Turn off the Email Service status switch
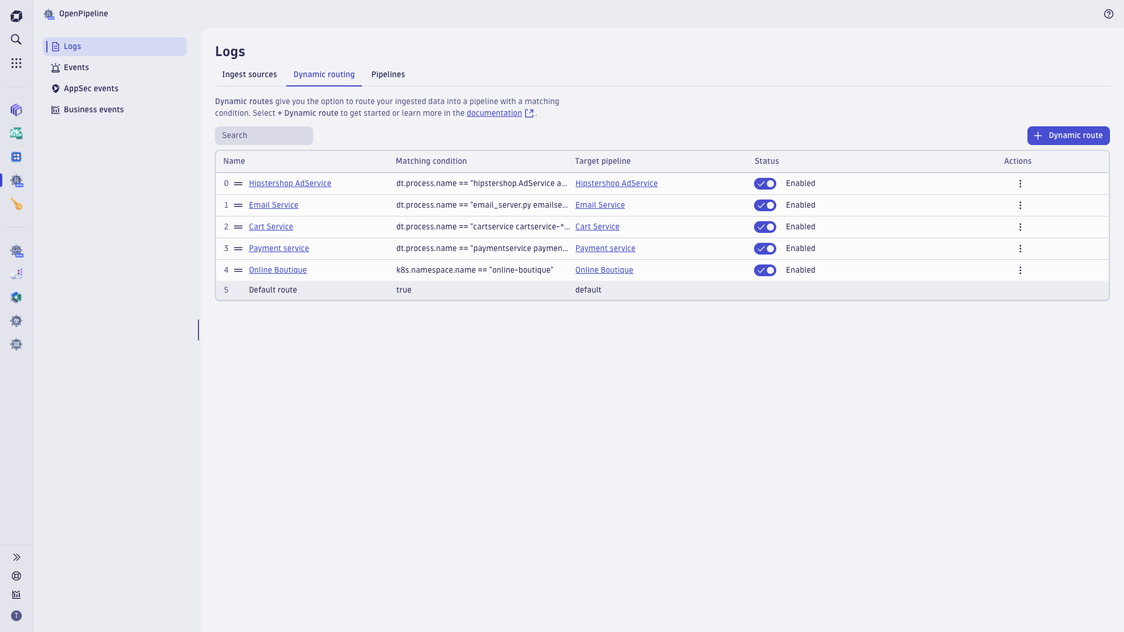This screenshot has height=632, width=1124. click(764, 204)
